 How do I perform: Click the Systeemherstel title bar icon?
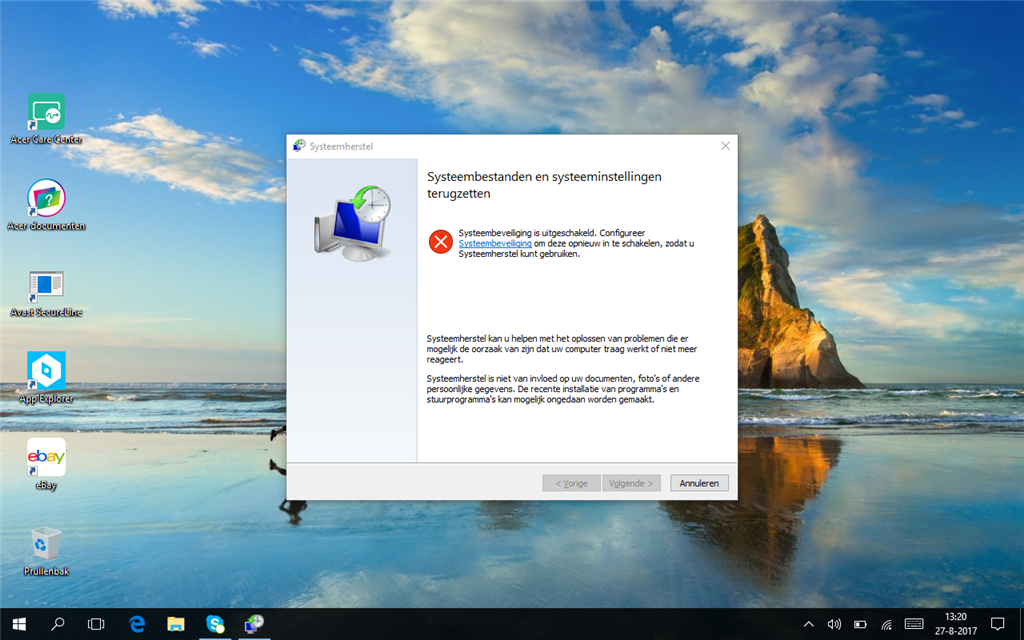(299, 146)
